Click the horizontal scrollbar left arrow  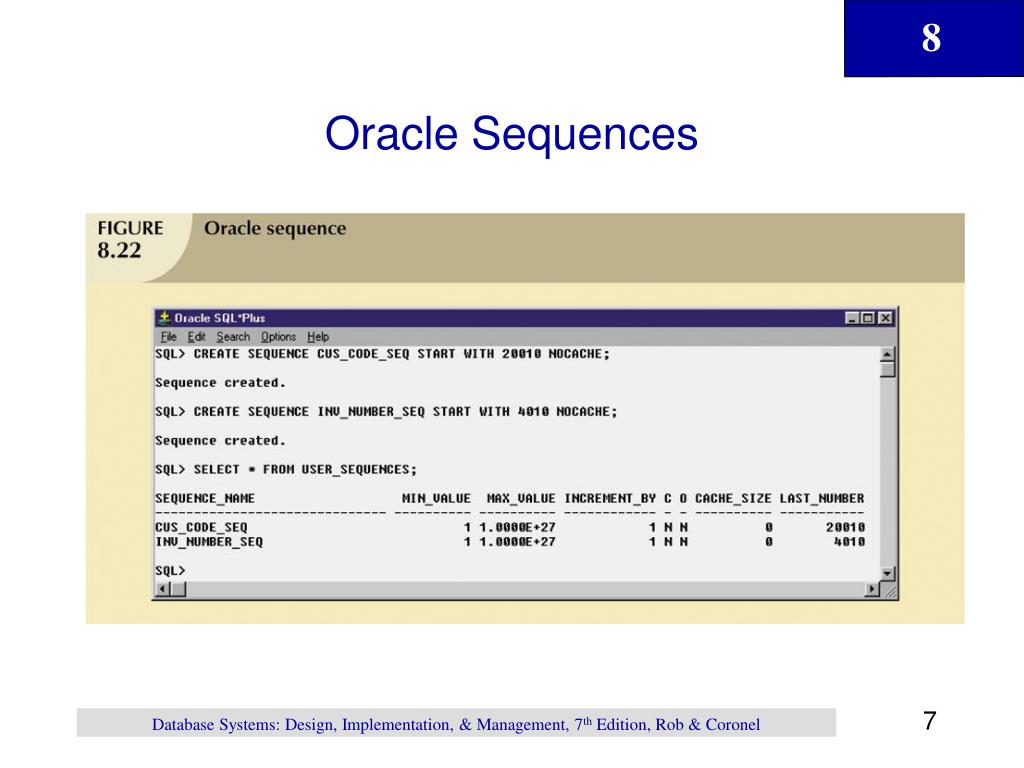[163, 590]
